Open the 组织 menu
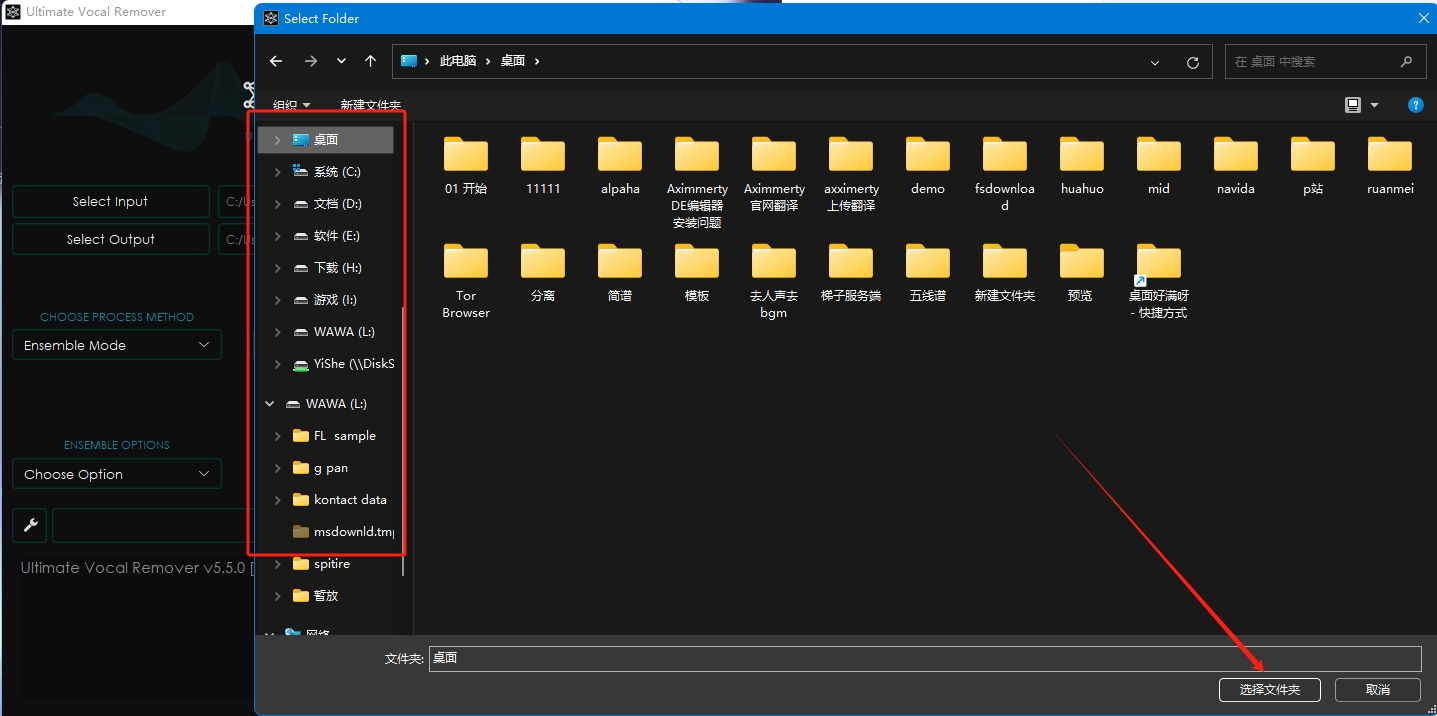1437x716 pixels. pyautogui.click(x=291, y=105)
